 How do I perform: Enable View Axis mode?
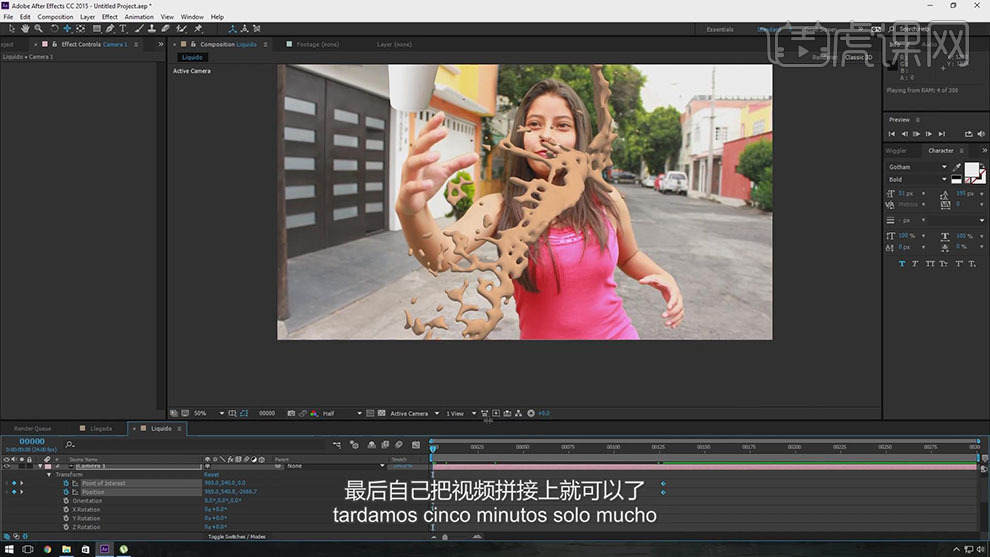pyautogui.click(x=257, y=28)
